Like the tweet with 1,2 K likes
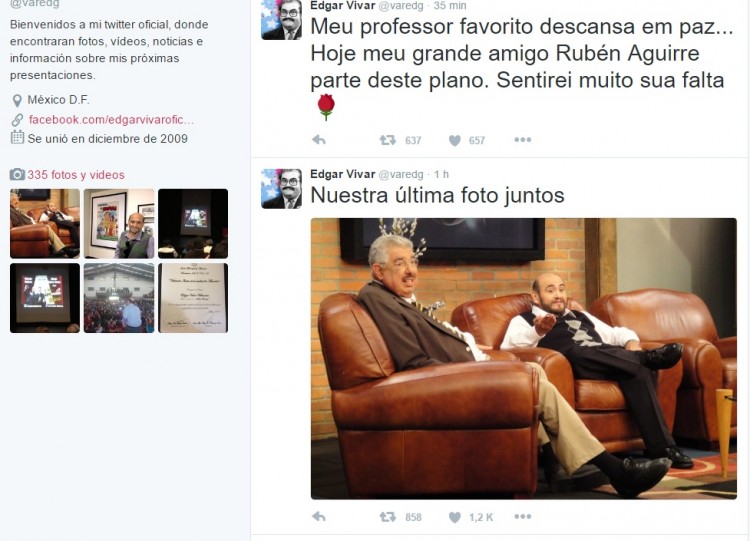The width and height of the screenshot is (750, 541). click(x=455, y=517)
